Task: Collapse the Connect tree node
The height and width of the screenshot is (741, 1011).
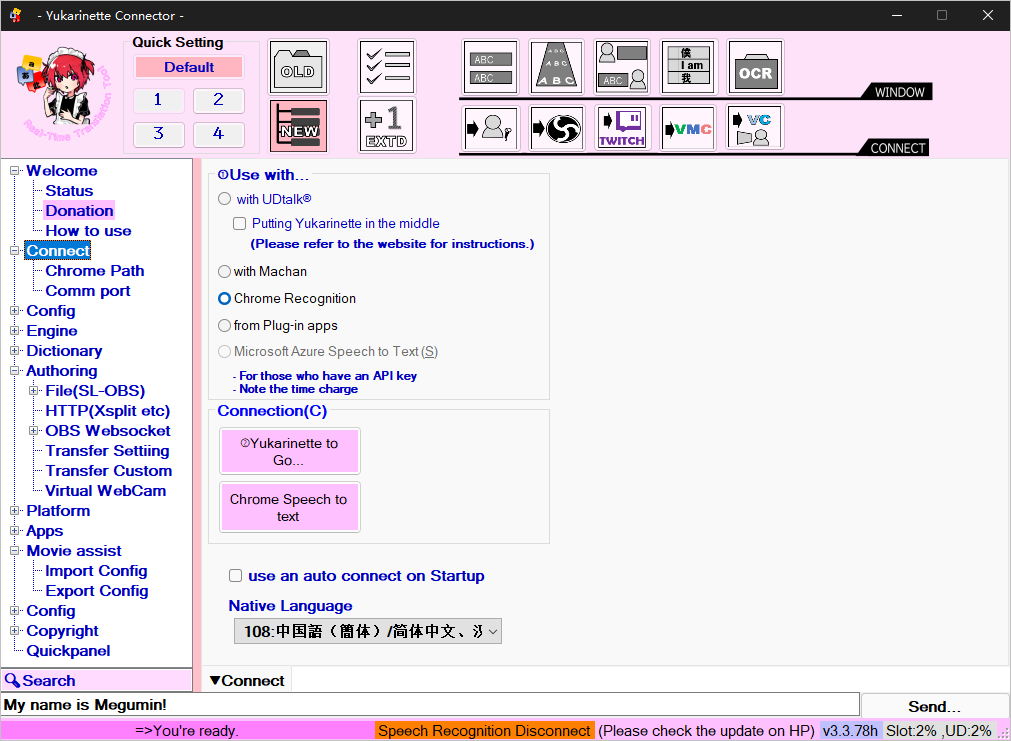Action: [x=15, y=251]
